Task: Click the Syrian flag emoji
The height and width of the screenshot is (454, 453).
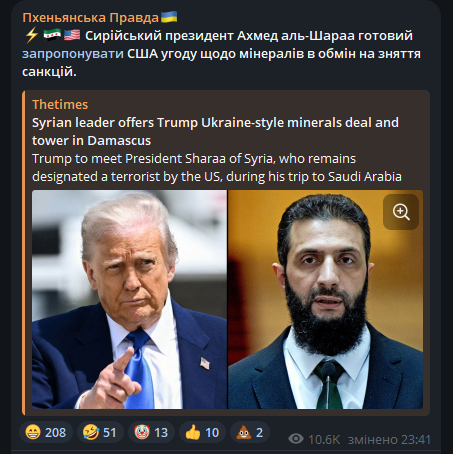Action: (x=52, y=35)
